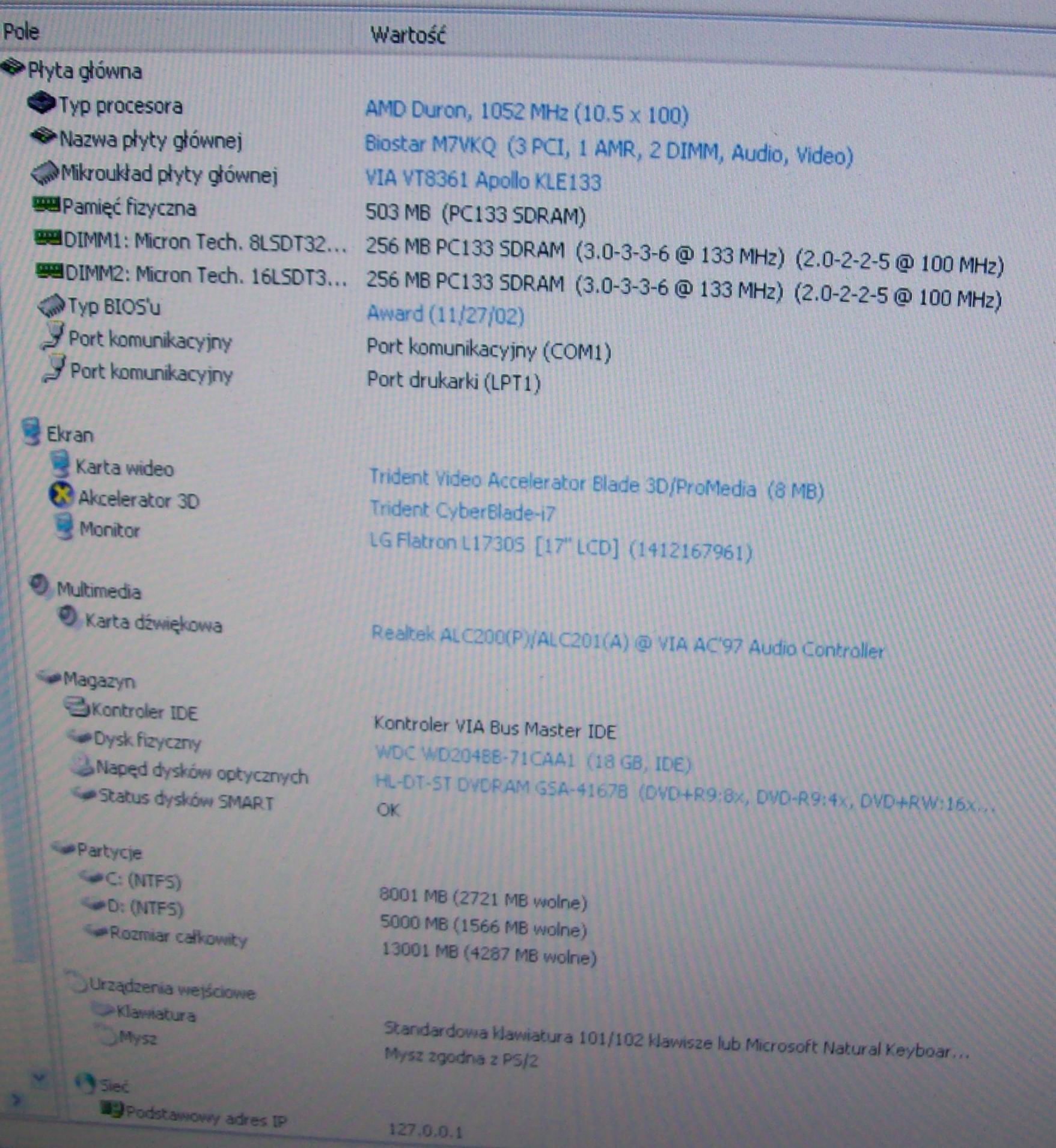Click the Karta wideo icon

point(60,464)
